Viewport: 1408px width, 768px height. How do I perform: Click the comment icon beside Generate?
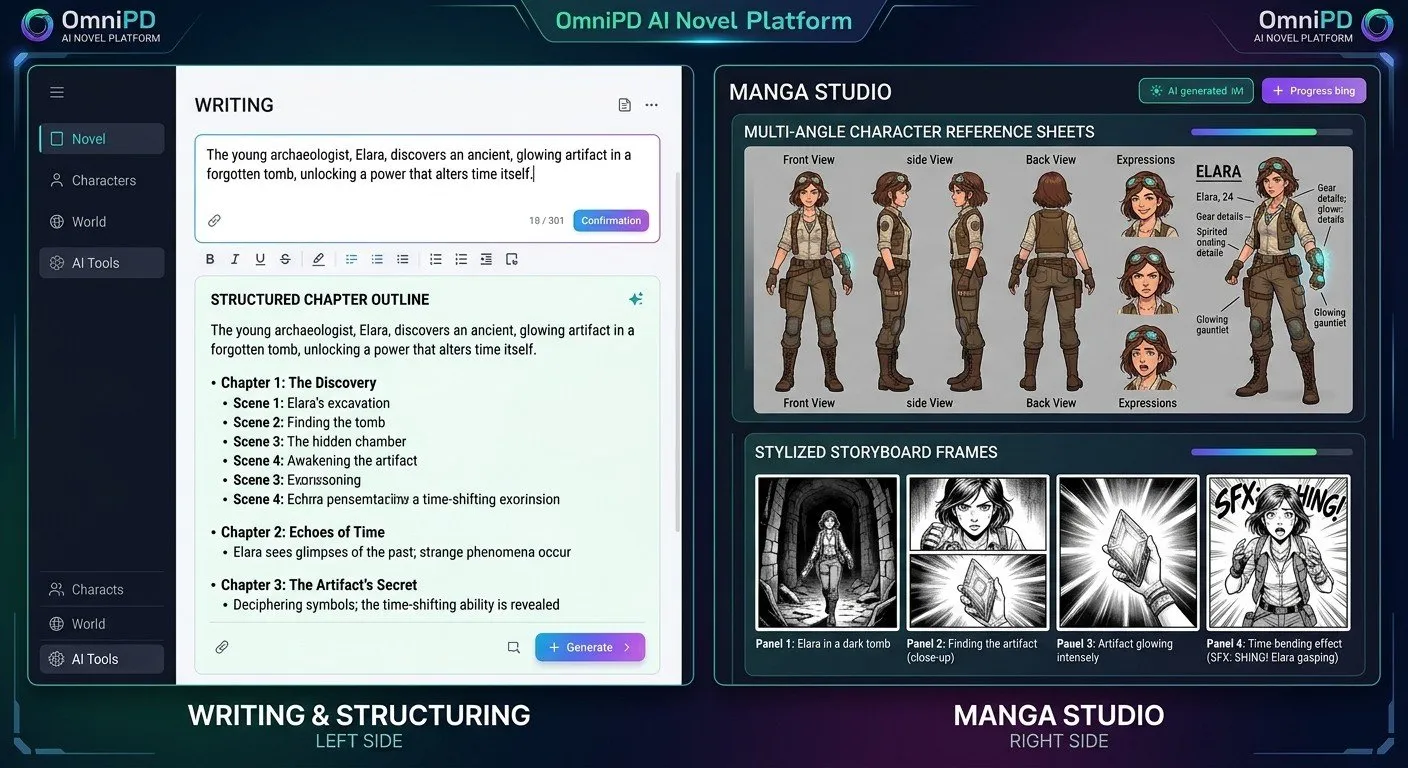(514, 647)
